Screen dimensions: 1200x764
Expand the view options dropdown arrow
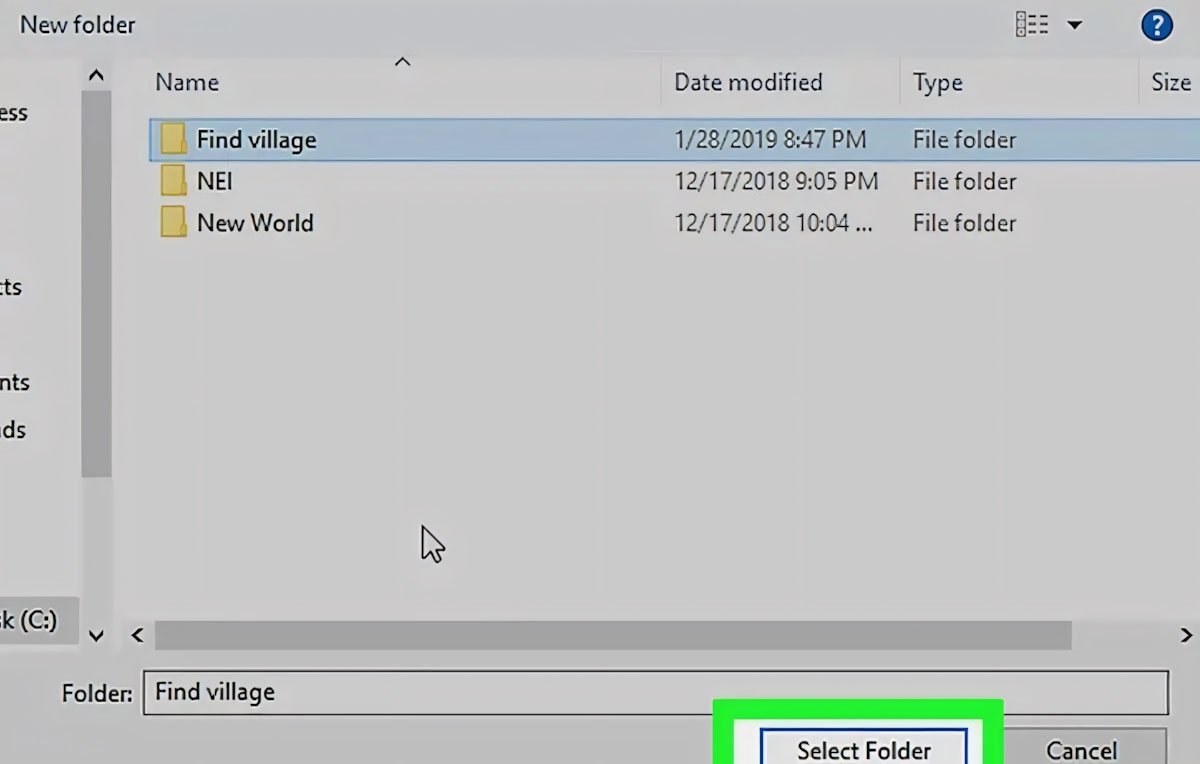[x=1075, y=25]
